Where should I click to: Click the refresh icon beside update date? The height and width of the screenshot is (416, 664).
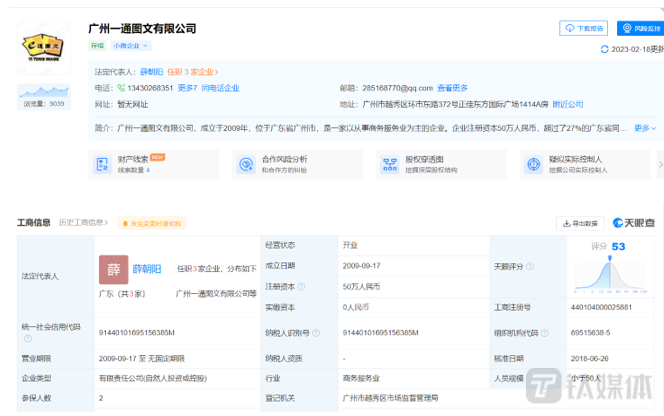pyautogui.click(x=603, y=48)
